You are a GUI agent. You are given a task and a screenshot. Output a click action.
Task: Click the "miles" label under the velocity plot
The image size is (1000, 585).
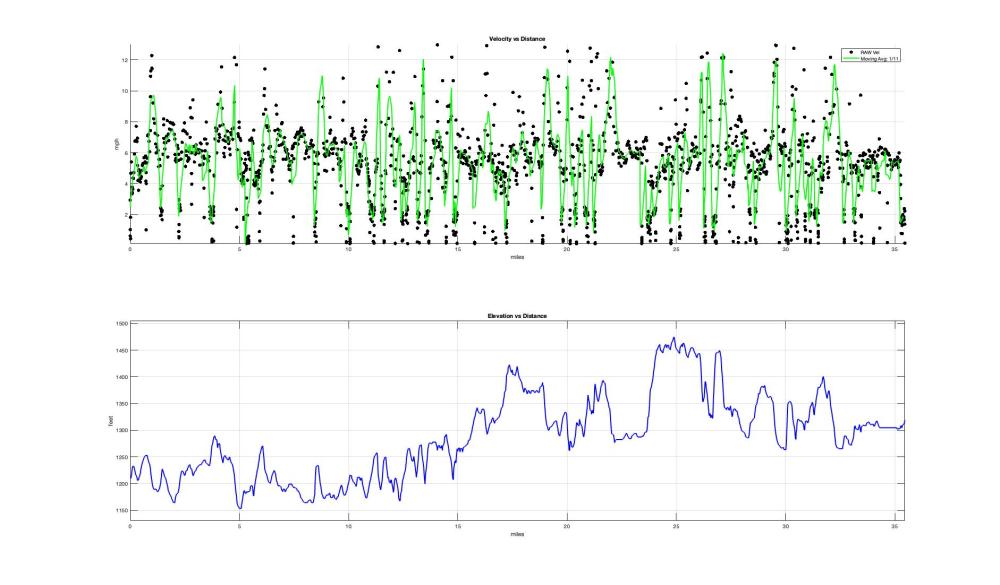coord(517,256)
